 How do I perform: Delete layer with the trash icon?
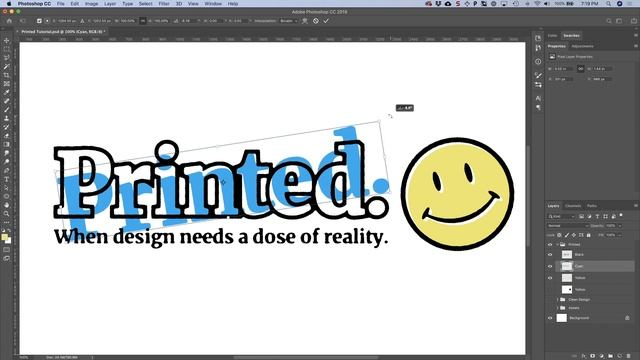(x=629, y=356)
